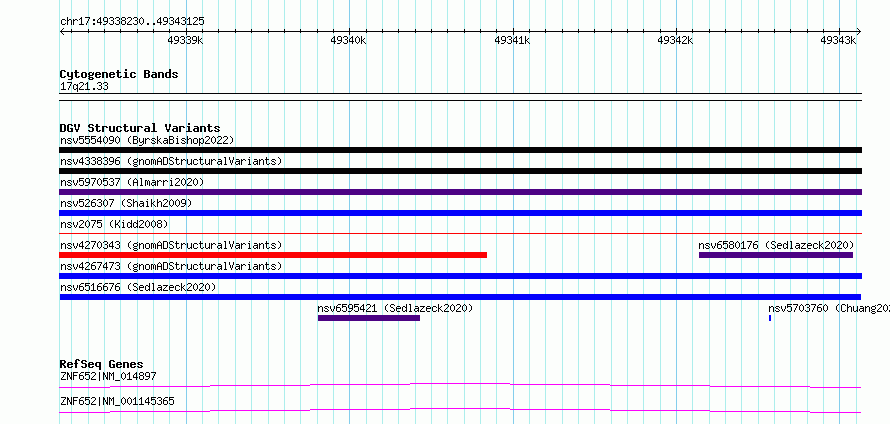Screen dimensions: 890x424
Task: Click the red bar under nsv4270343
Action: [x=273, y=255]
